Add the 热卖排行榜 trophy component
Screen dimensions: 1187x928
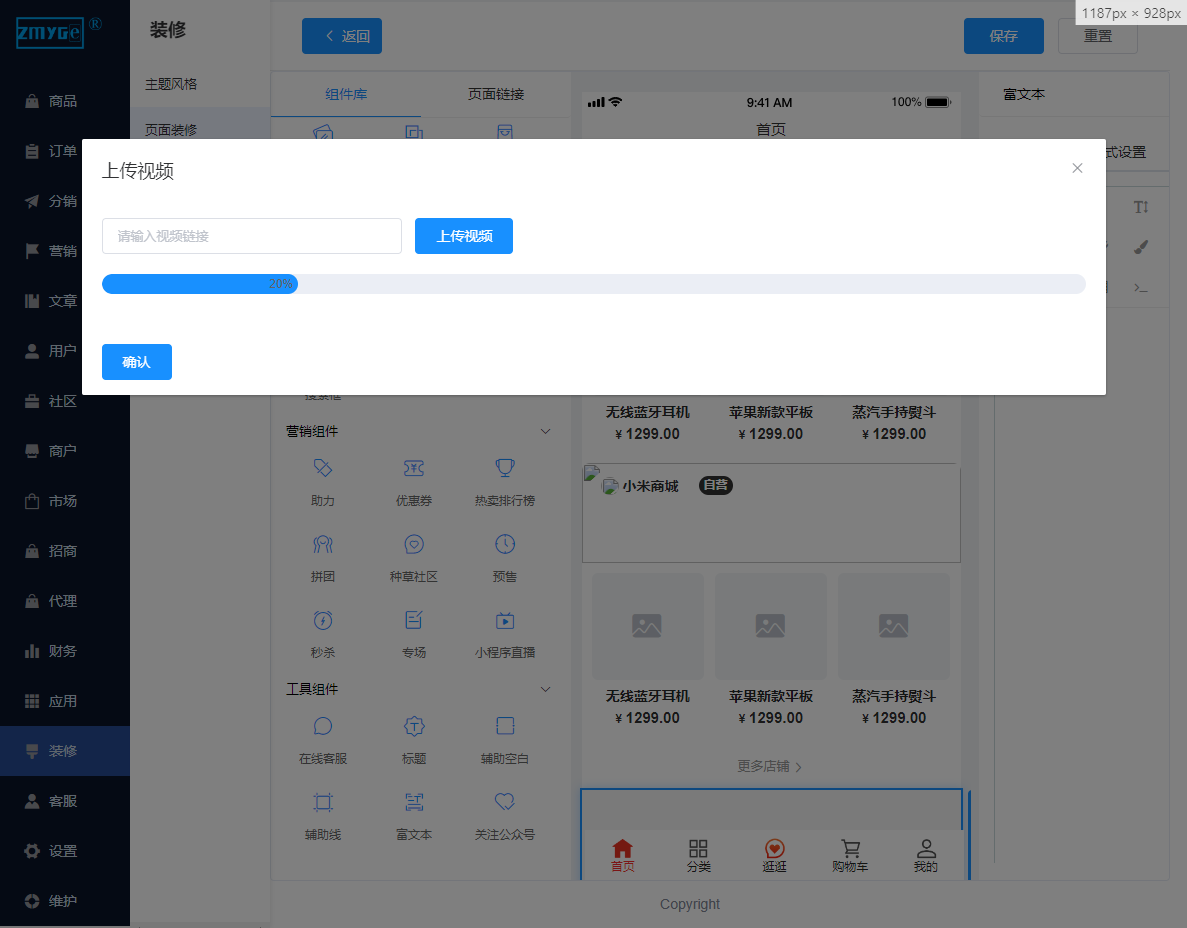tap(505, 469)
